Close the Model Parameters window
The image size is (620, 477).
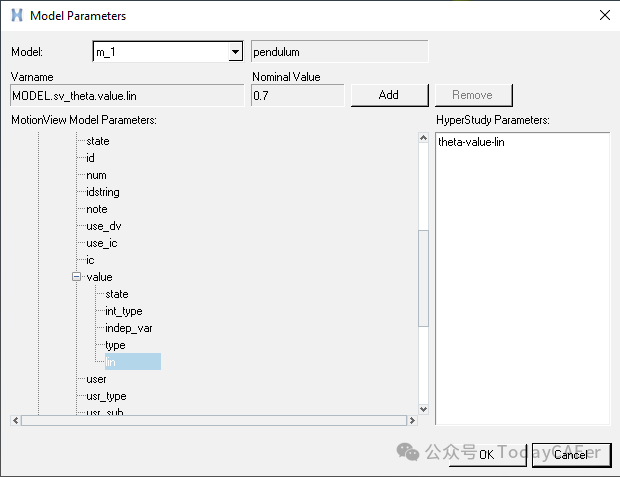tap(602, 16)
